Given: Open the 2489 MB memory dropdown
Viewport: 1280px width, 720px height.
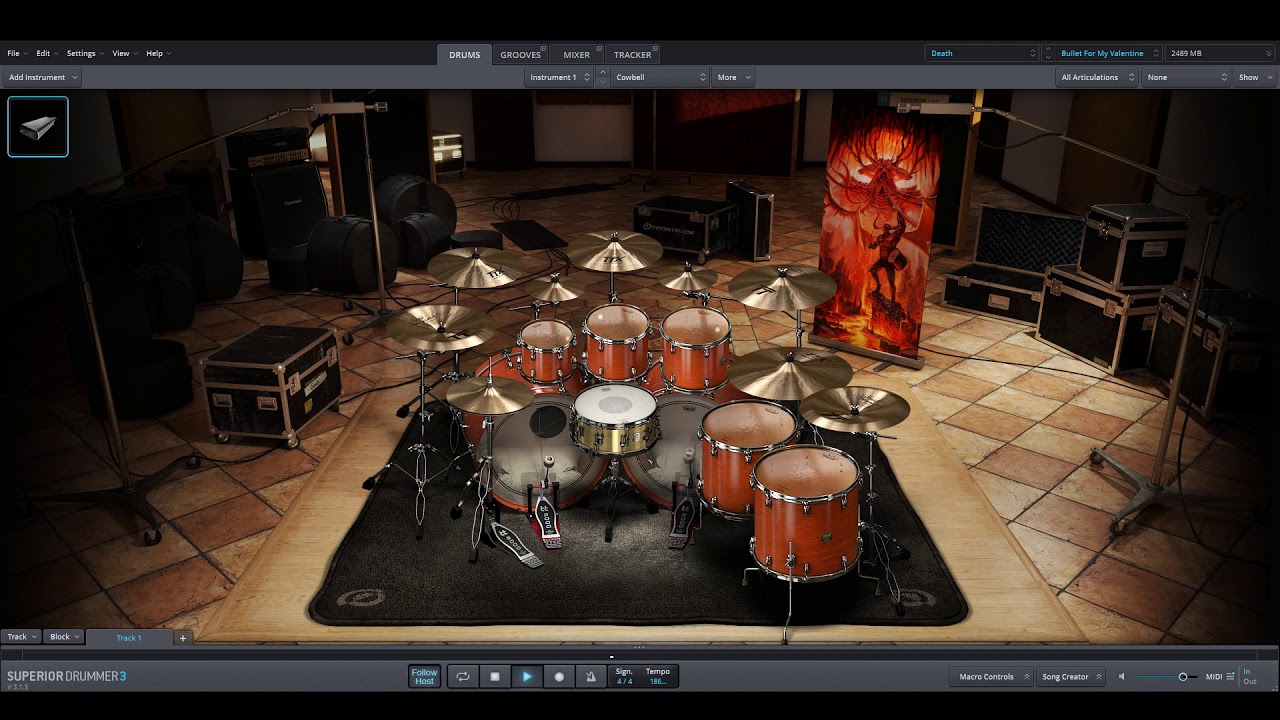Looking at the screenshot, I should (1219, 53).
